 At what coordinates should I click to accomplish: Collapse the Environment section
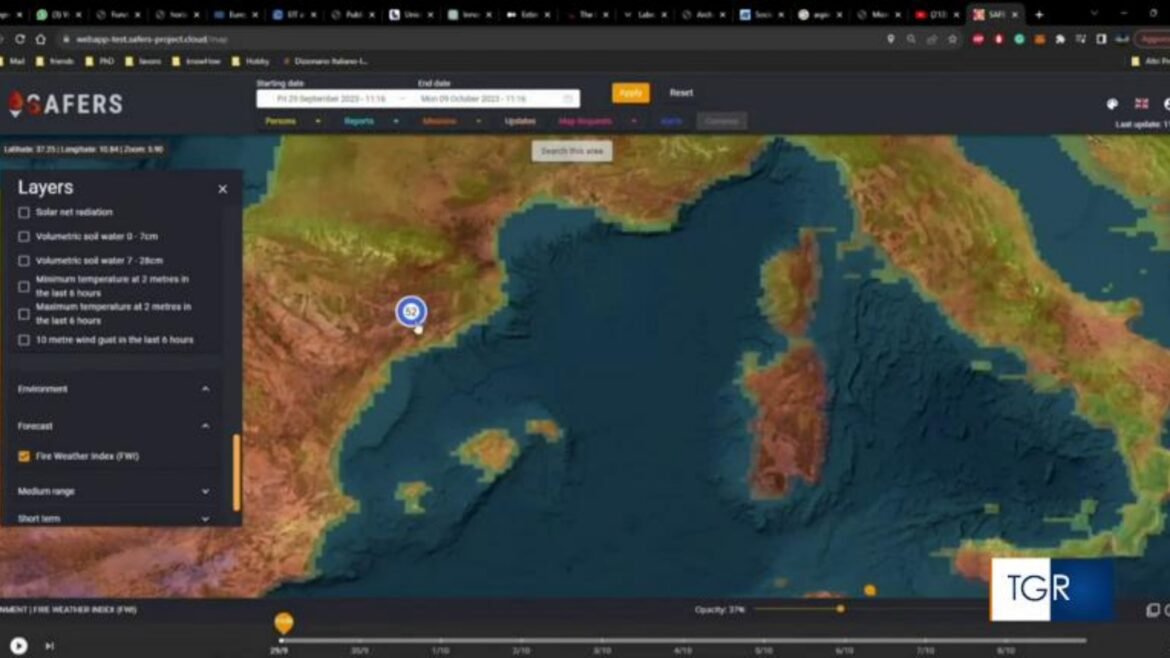tap(205, 389)
